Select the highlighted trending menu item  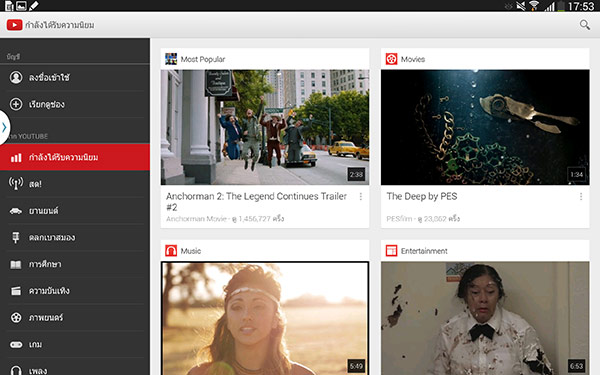coord(75,157)
